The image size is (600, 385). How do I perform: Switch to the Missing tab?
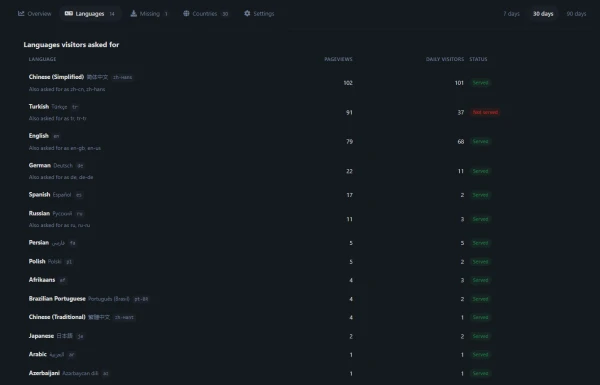tap(150, 14)
